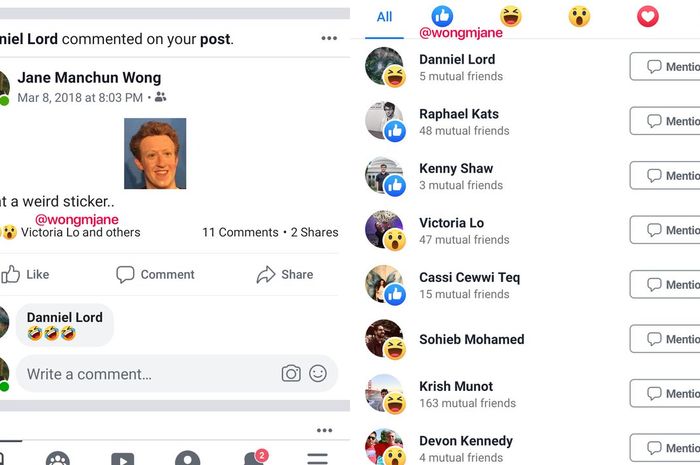The image size is (700, 465).
Task: Tap the camera icon in comment box
Action: coord(291,374)
